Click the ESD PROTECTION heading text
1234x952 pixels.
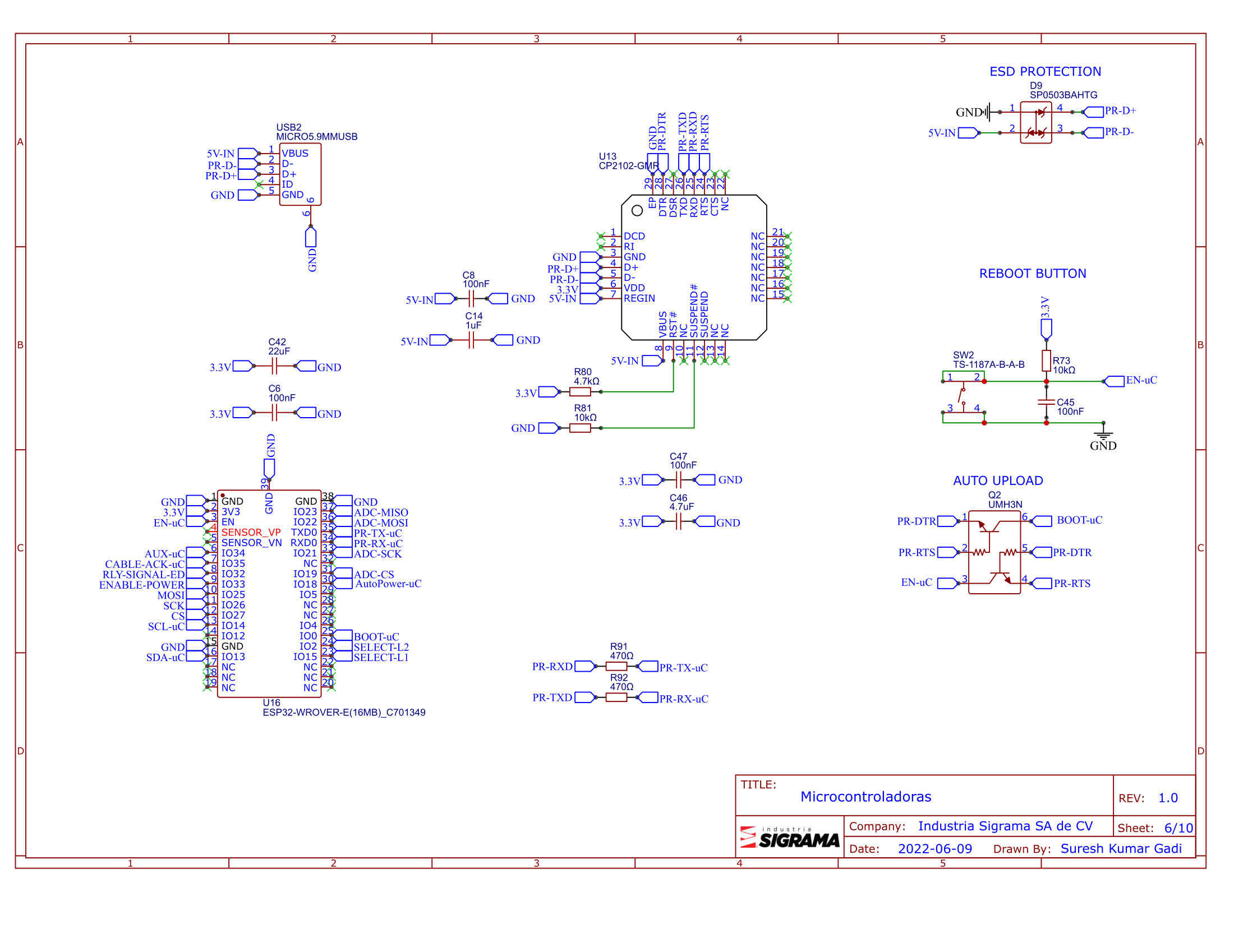(x=1045, y=72)
